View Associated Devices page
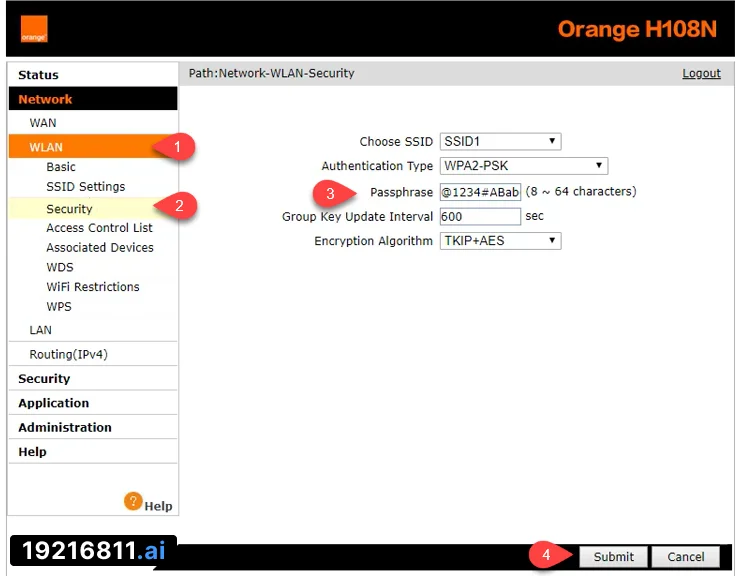This screenshot has width=741, height=576. tap(100, 248)
